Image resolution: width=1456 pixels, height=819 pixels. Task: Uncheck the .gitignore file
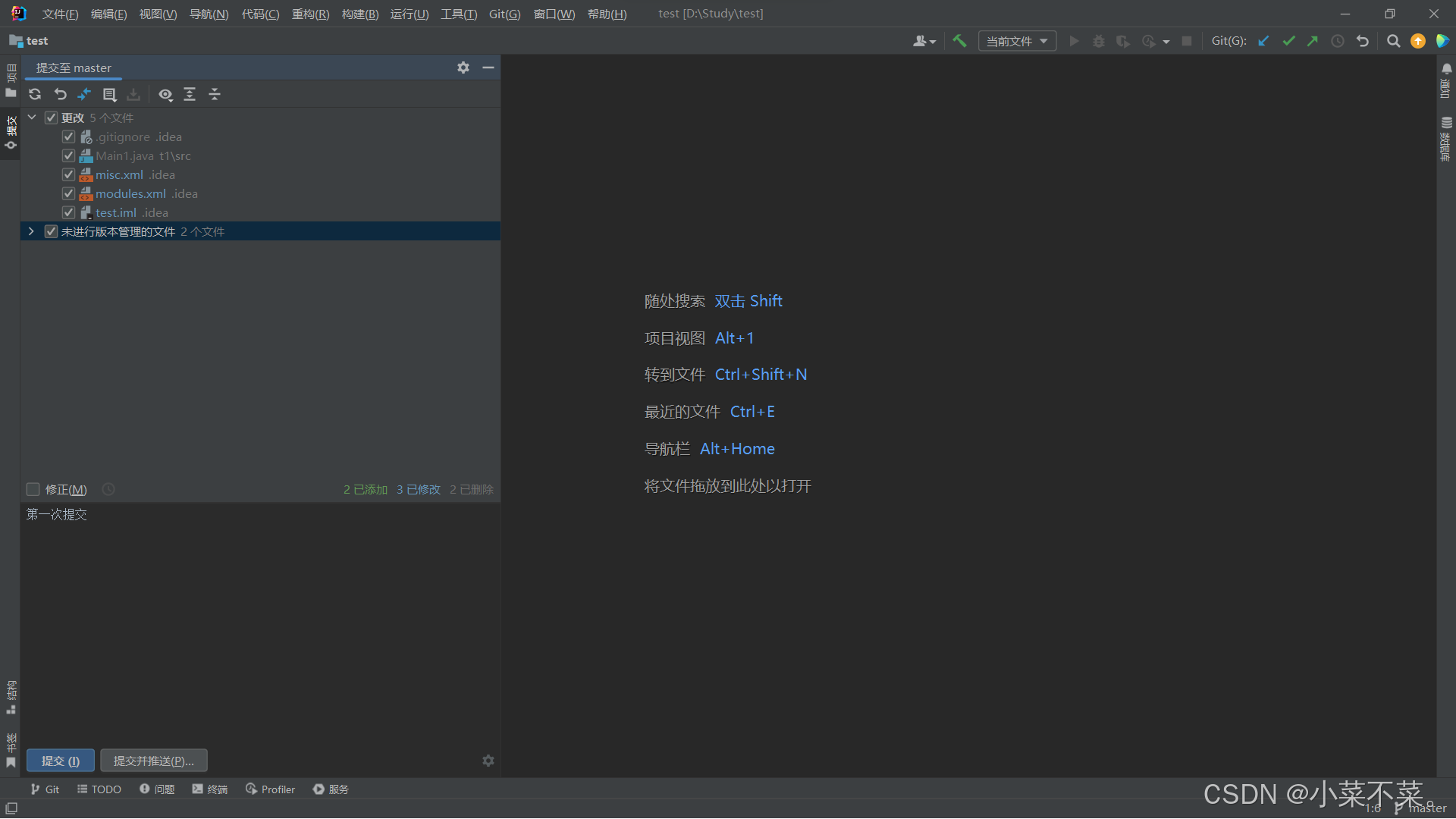coord(68,136)
